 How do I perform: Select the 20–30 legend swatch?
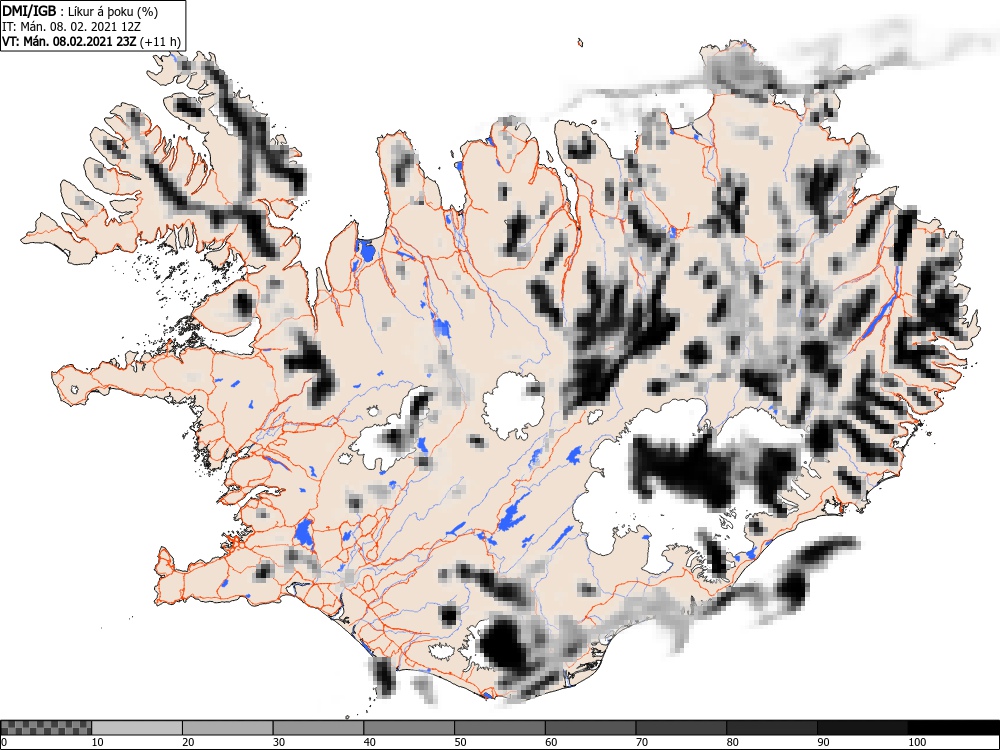(228, 728)
